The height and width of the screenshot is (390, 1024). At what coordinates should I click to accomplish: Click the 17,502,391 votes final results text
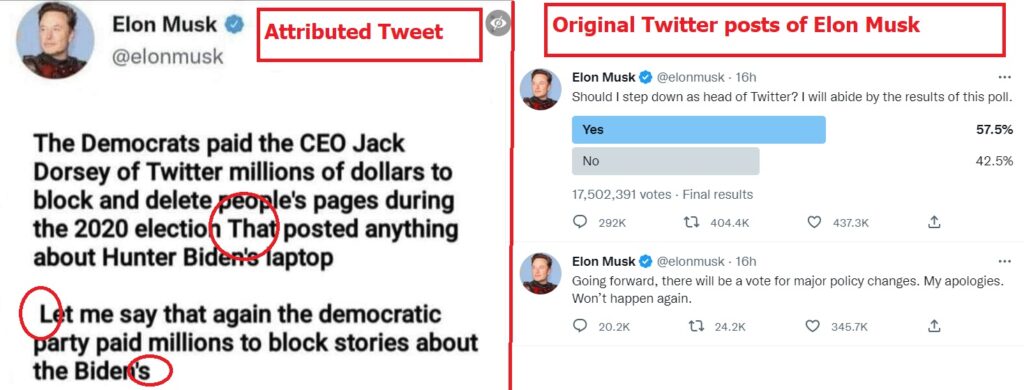pos(662,195)
